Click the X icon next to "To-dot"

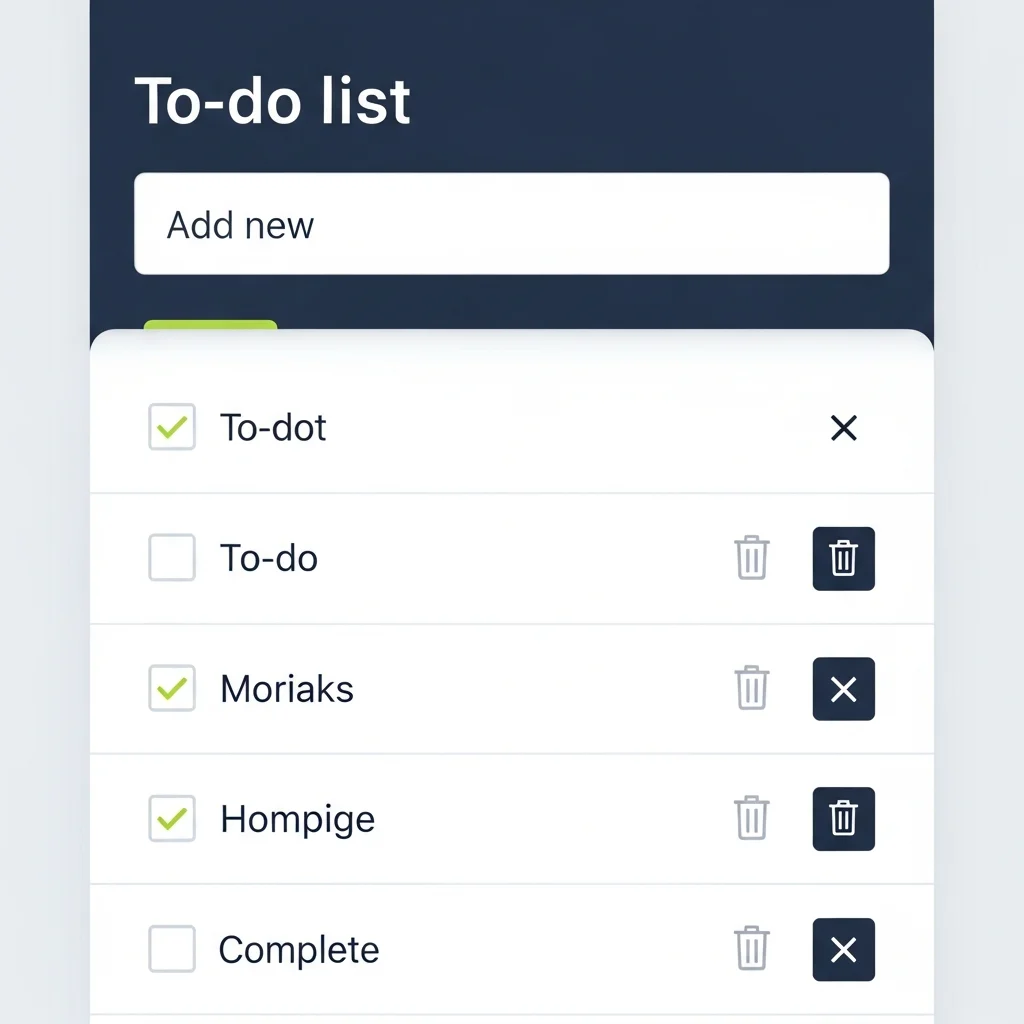tap(843, 428)
